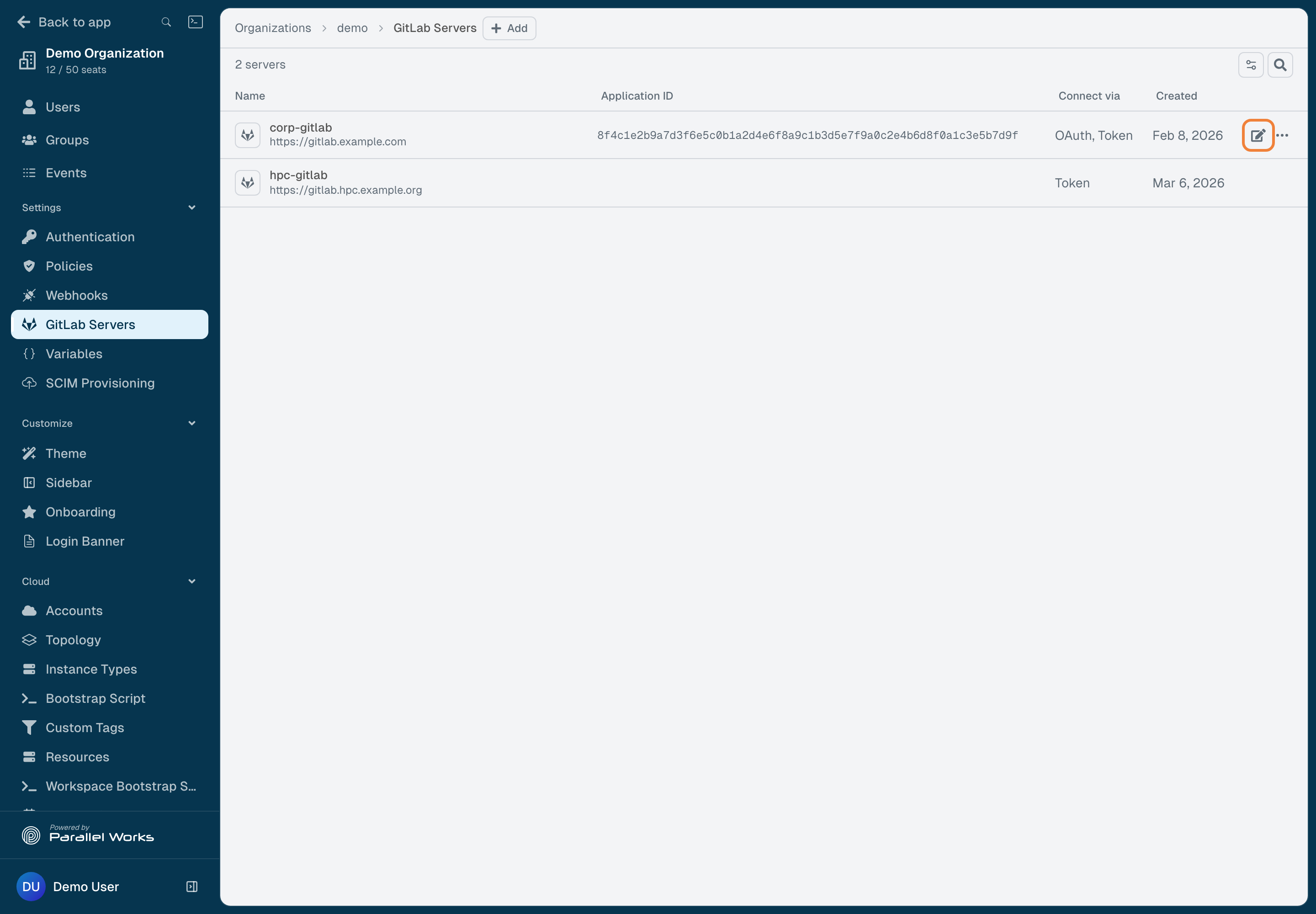Click the Demo Organization title
Screen dimensions: 1316x914
point(105,53)
